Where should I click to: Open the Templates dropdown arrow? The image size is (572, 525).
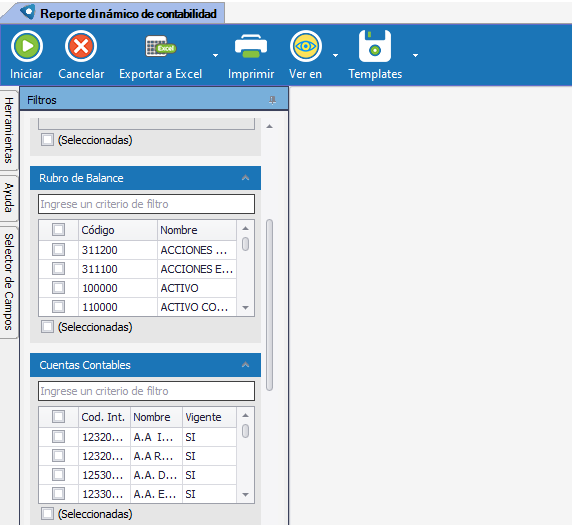coord(416,55)
